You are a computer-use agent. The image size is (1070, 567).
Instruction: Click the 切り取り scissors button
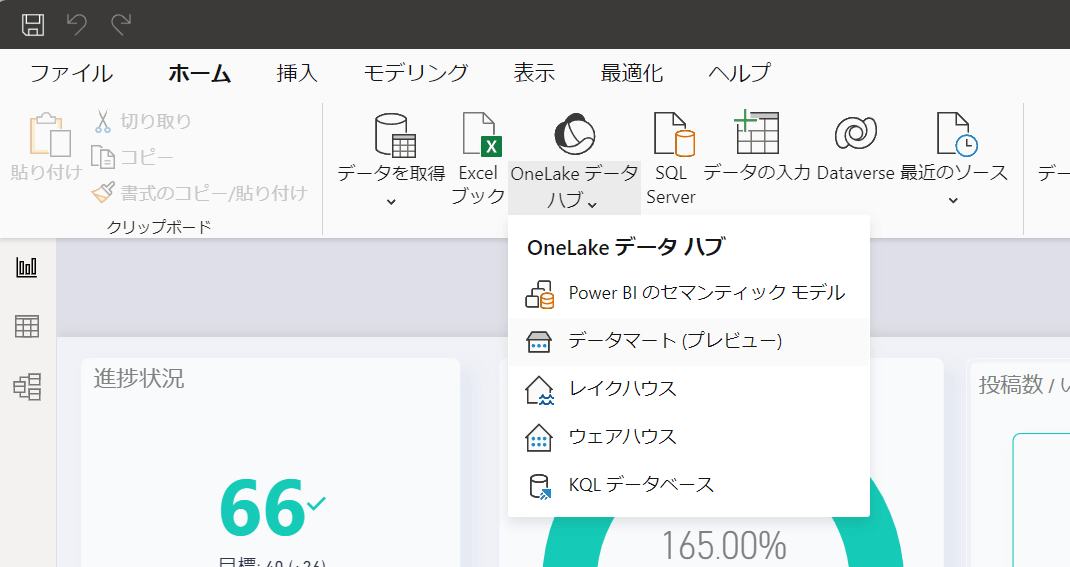142,121
